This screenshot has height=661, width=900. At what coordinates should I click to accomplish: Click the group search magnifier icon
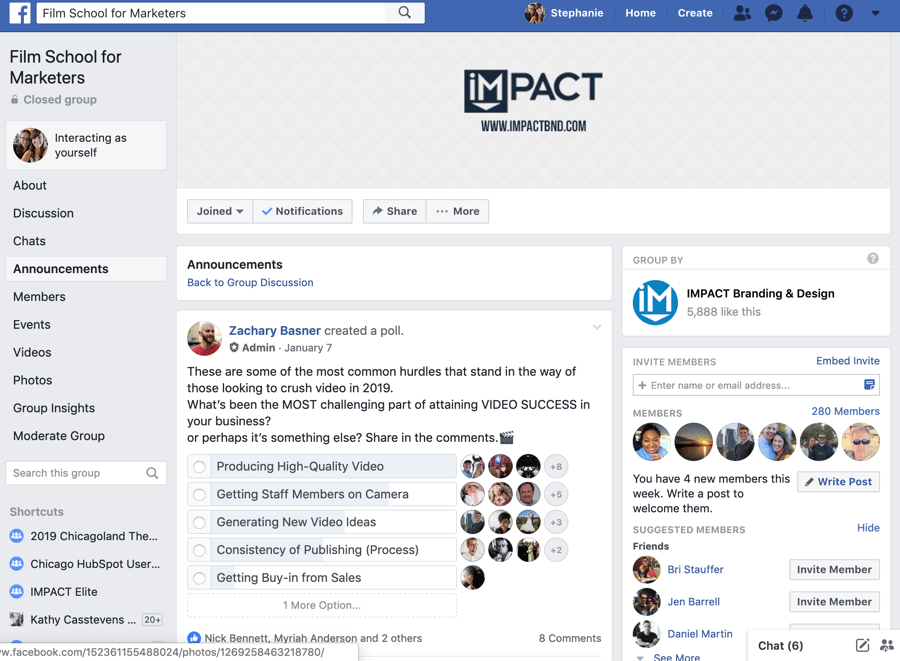tap(152, 473)
